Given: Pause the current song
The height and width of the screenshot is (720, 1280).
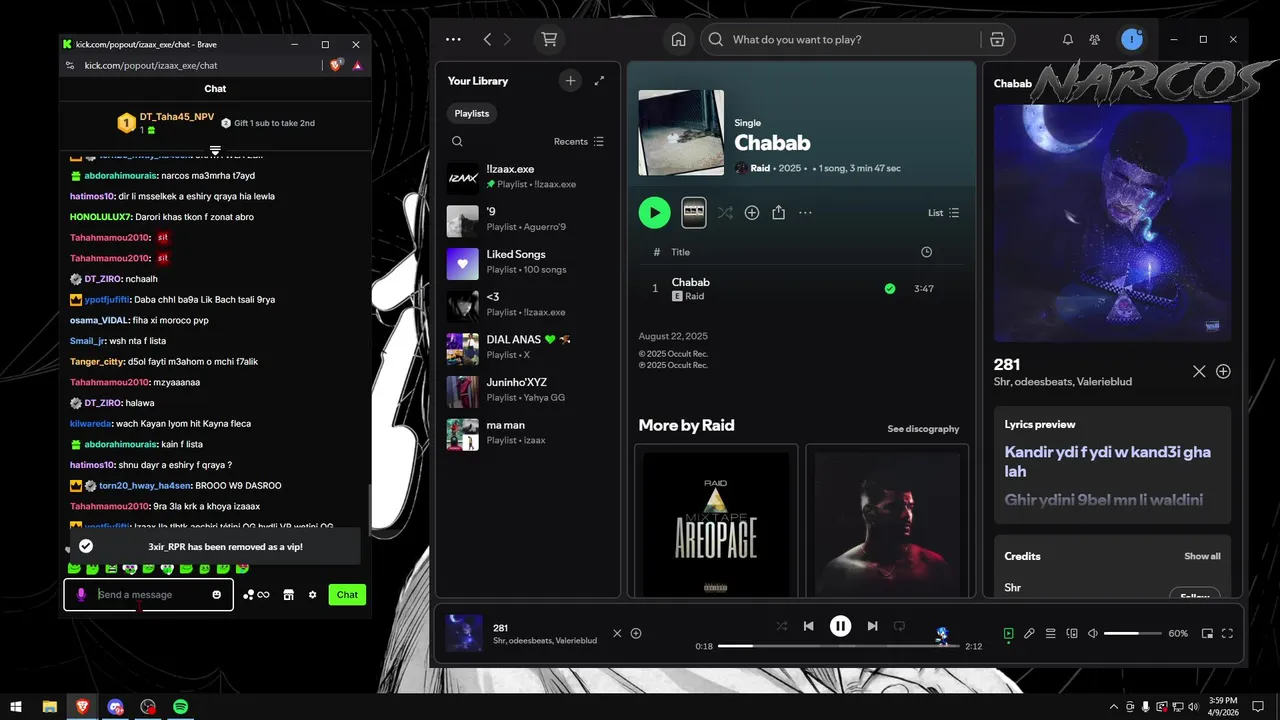Looking at the screenshot, I should coord(840,626).
